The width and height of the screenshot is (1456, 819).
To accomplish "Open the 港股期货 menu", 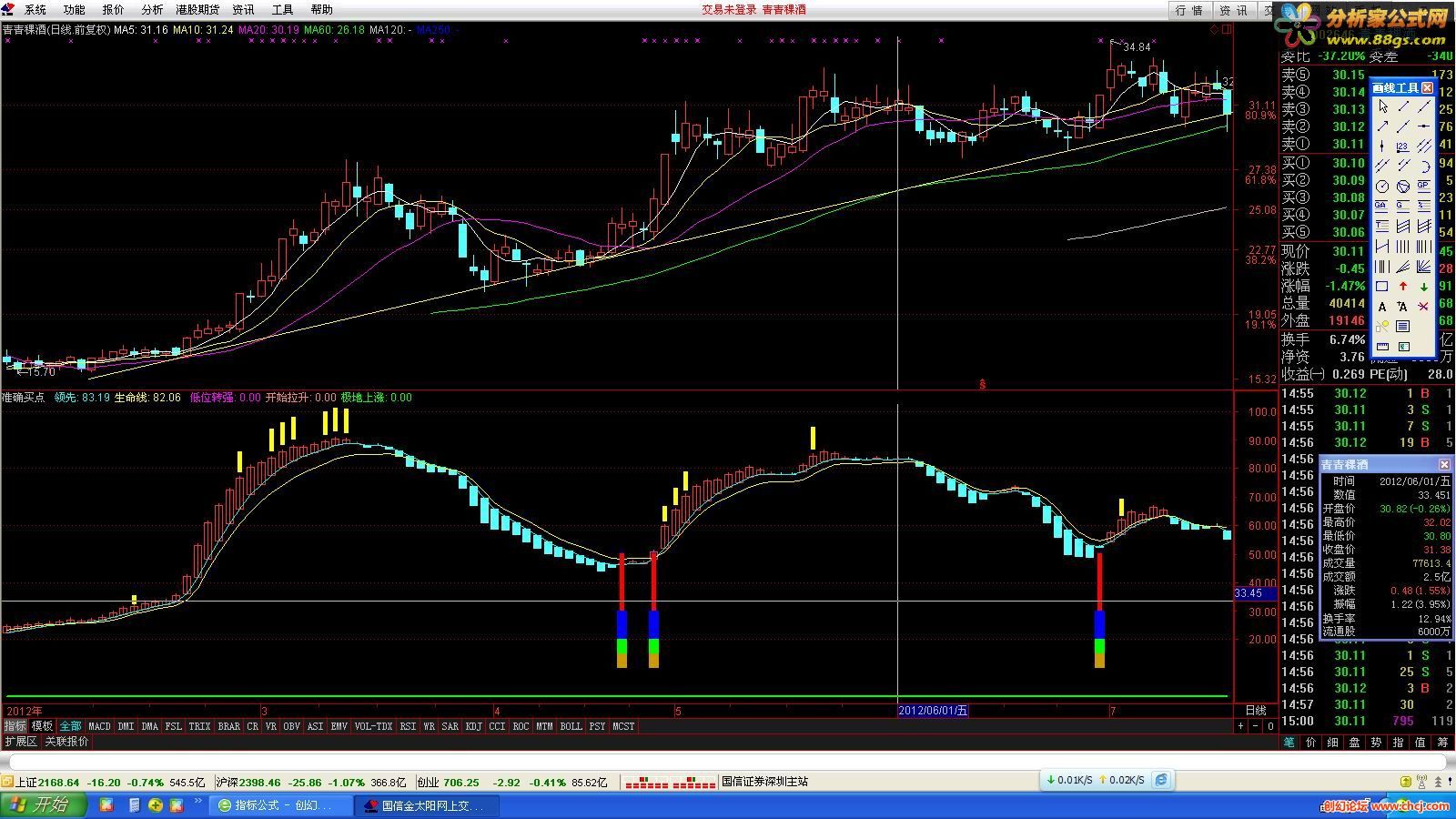I will [197, 10].
